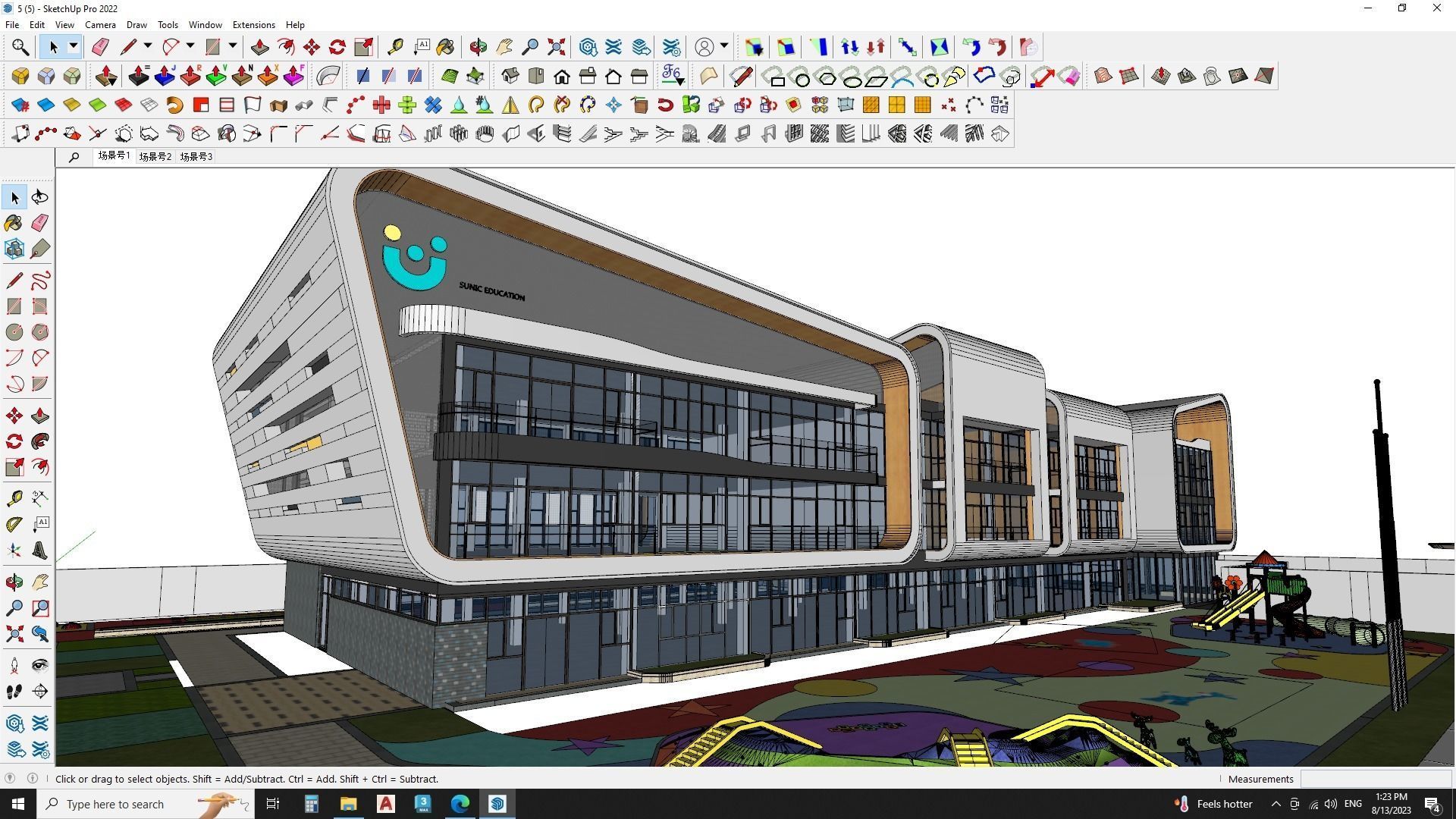
Task: Switch to the Front view house icon
Action: [562, 76]
